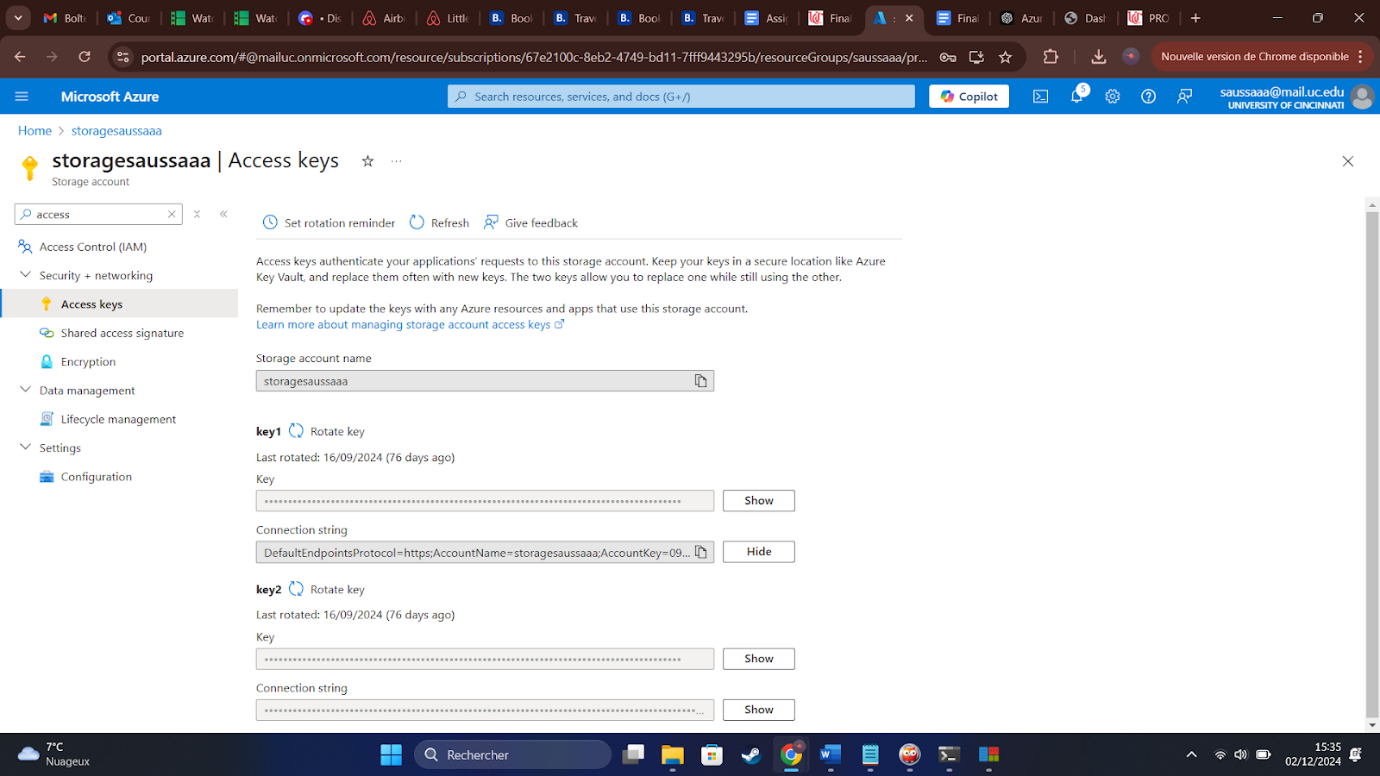Screen dimensions: 1380x776
Task: Rotate key2
Action: pyautogui.click(x=327, y=589)
